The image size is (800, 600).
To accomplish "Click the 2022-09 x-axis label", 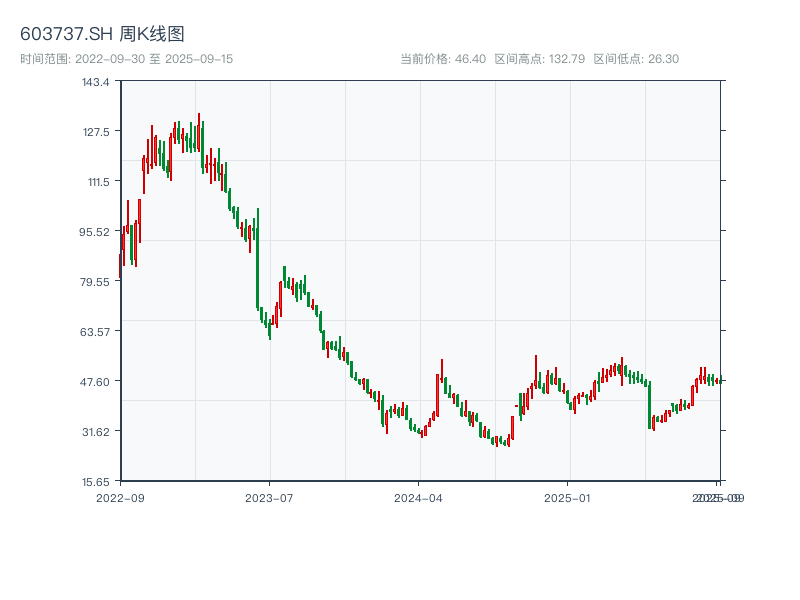I will (120, 498).
